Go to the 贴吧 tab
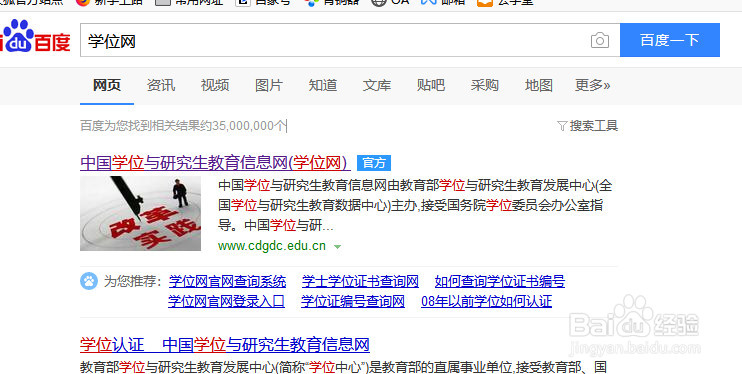The height and width of the screenshot is (374, 742). pos(431,85)
